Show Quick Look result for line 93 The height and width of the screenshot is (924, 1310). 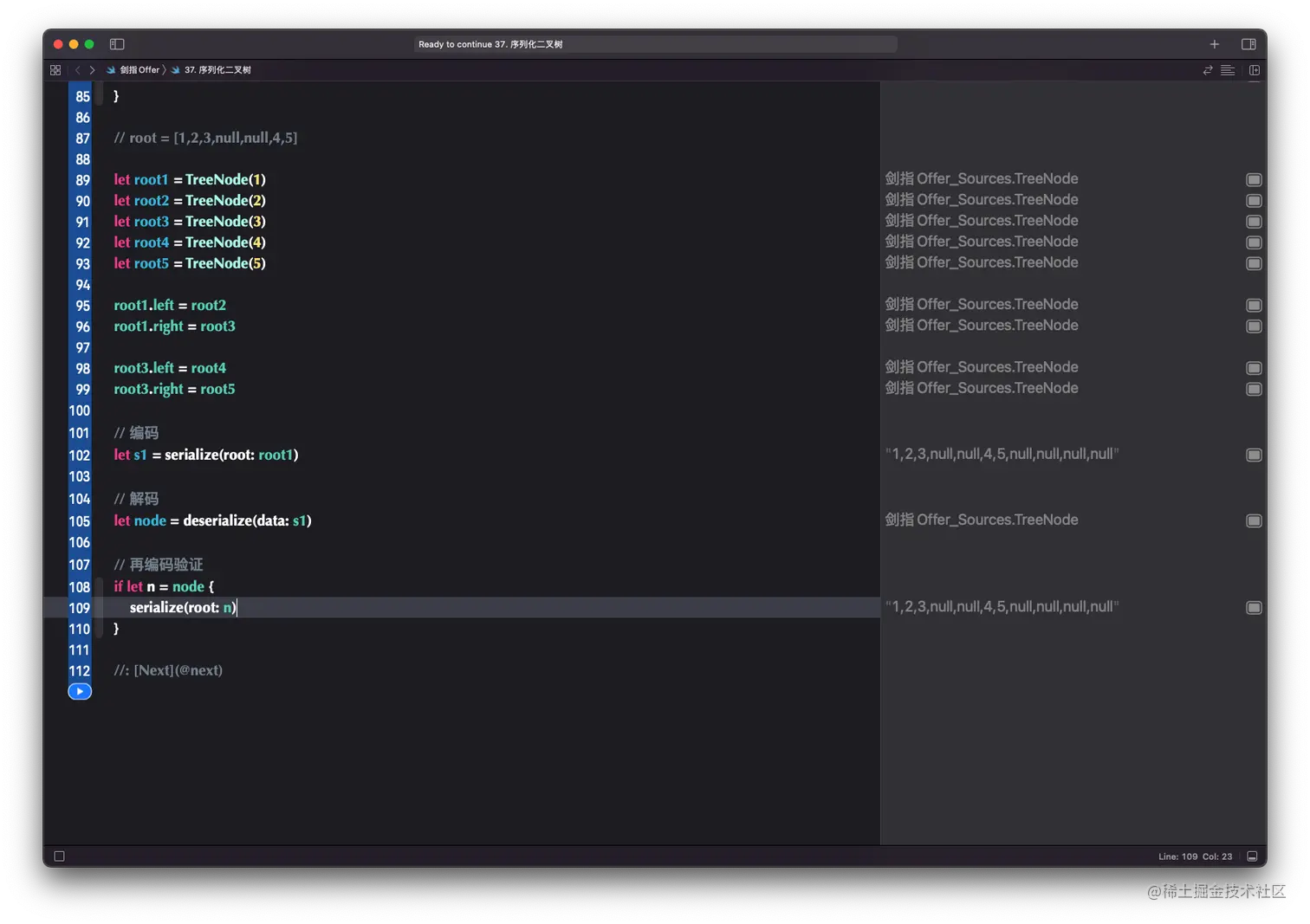(1254, 263)
